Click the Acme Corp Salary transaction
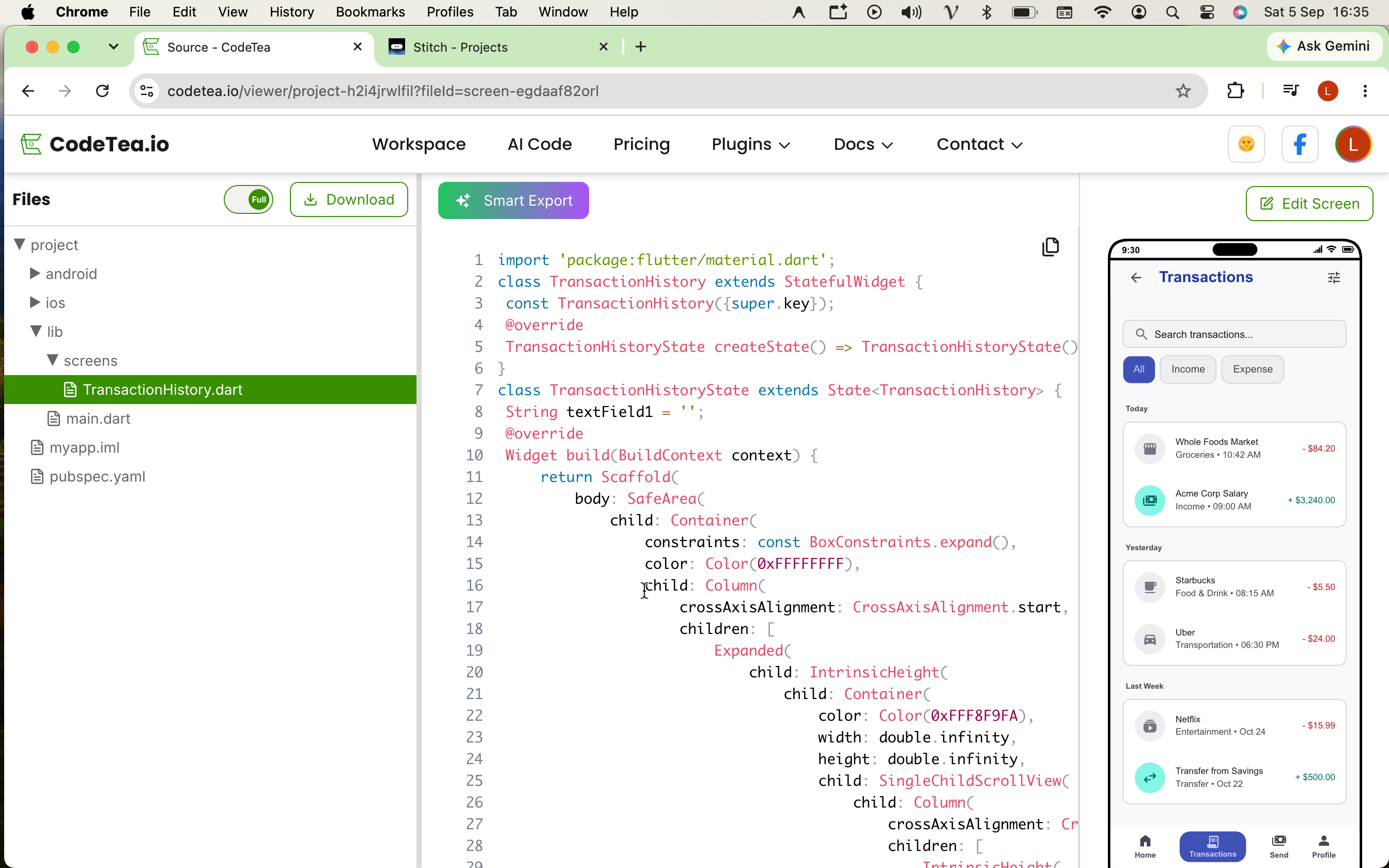 (x=1234, y=500)
